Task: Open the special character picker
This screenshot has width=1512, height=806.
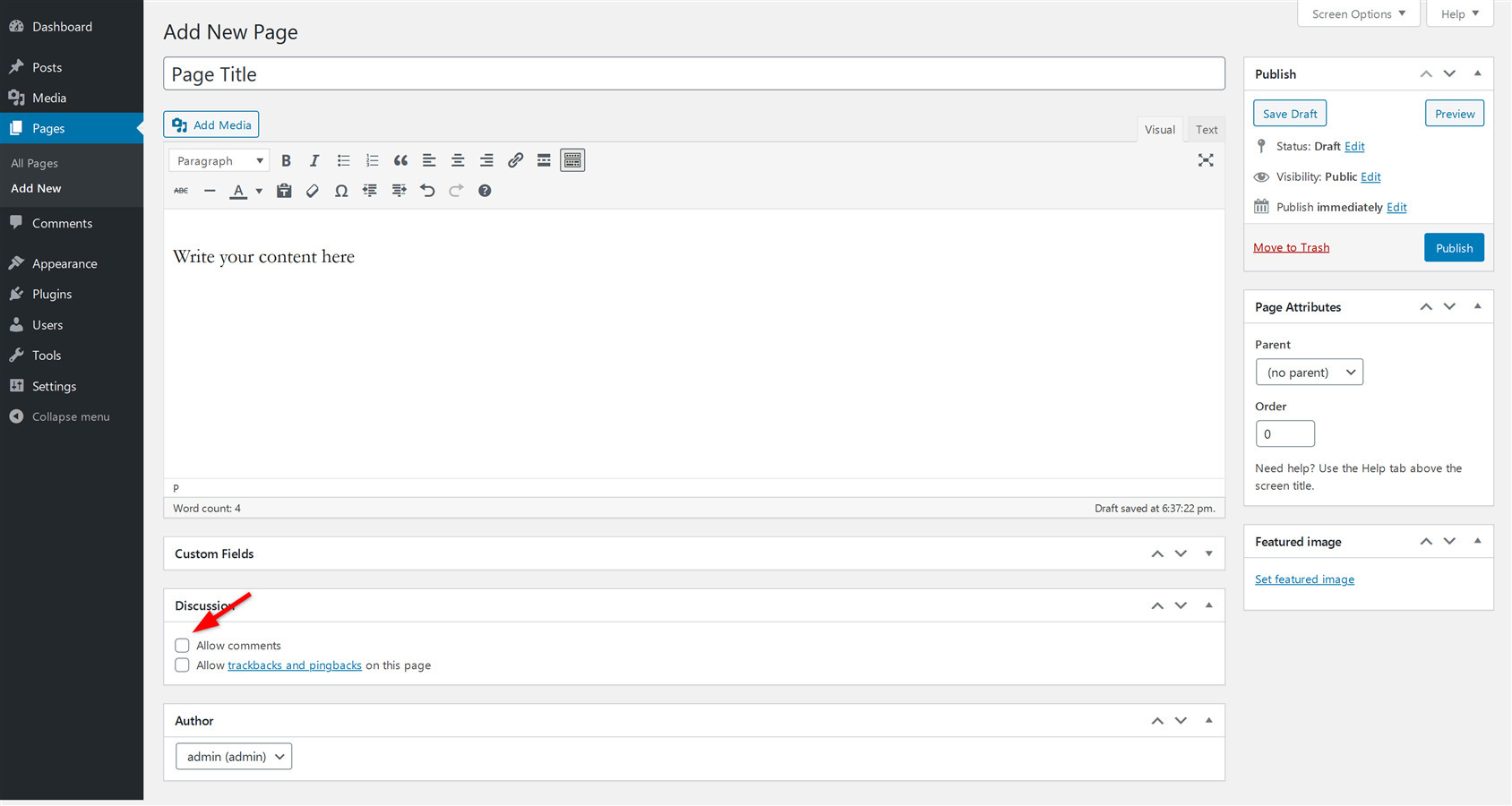Action: tap(341, 191)
